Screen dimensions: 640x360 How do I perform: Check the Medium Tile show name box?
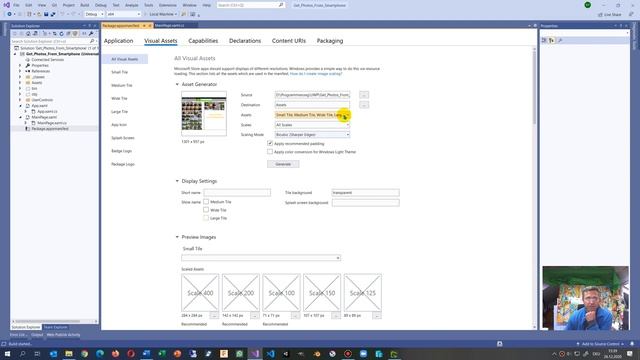[x=206, y=202]
